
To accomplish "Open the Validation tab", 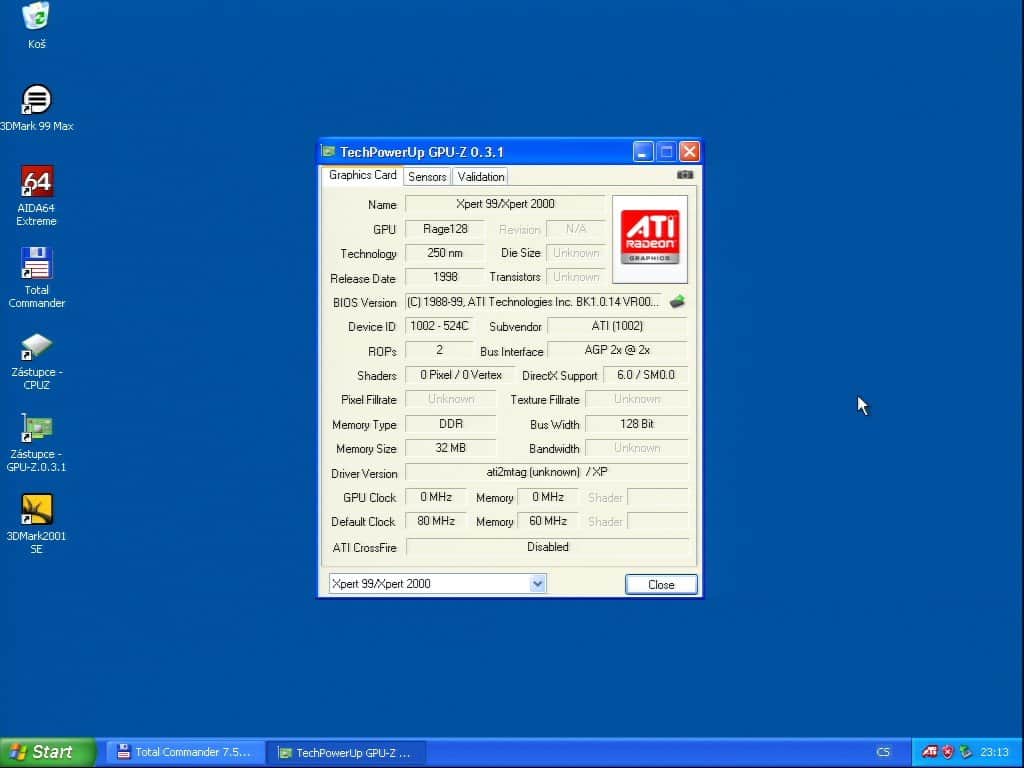I will point(481,176).
